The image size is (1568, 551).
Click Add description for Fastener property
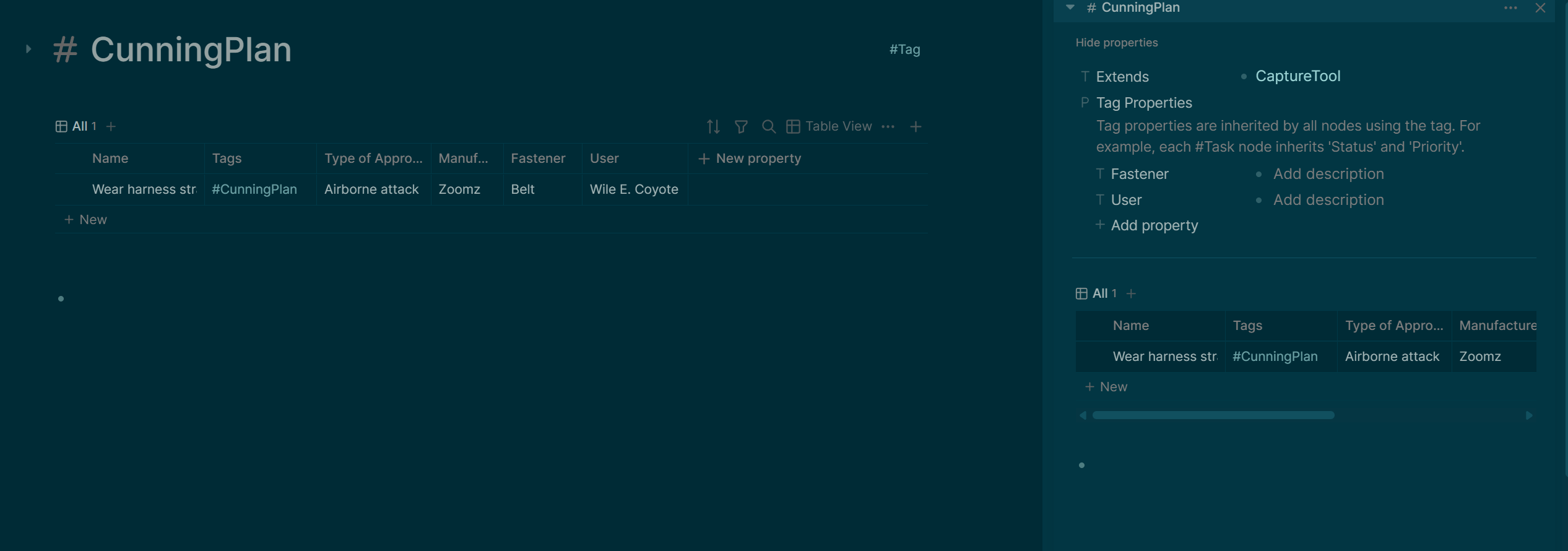pyautogui.click(x=1328, y=175)
